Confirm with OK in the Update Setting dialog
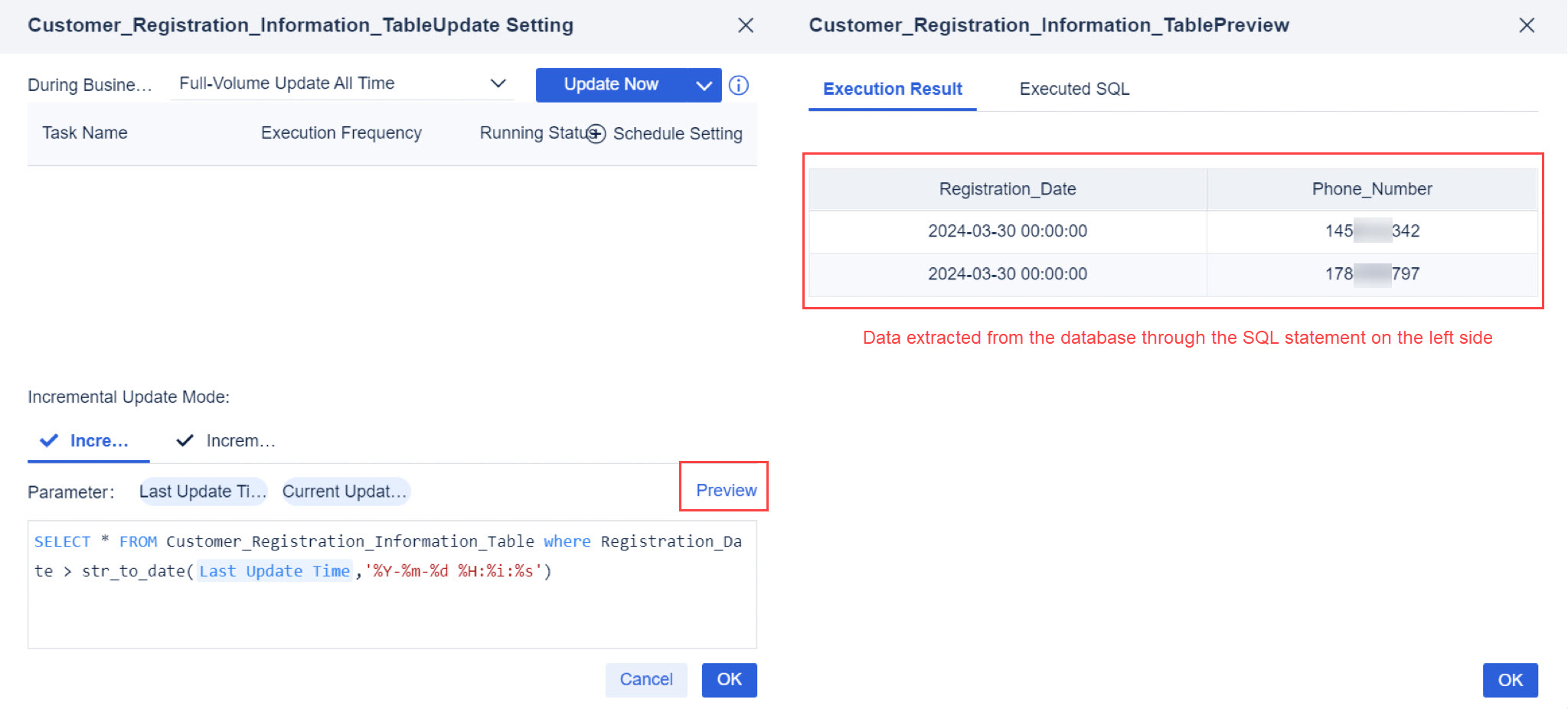 pyautogui.click(x=729, y=679)
